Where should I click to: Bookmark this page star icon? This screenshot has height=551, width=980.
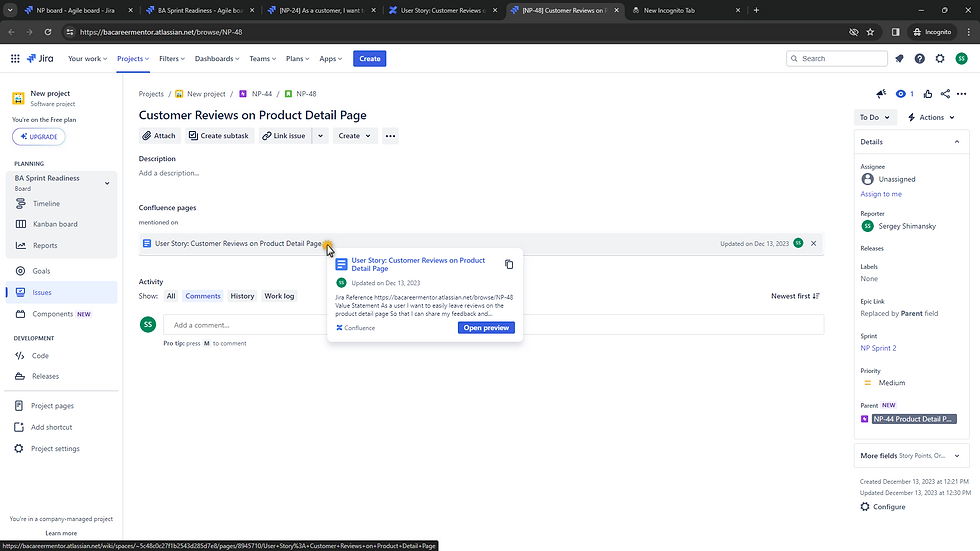[x=870, y=32]
